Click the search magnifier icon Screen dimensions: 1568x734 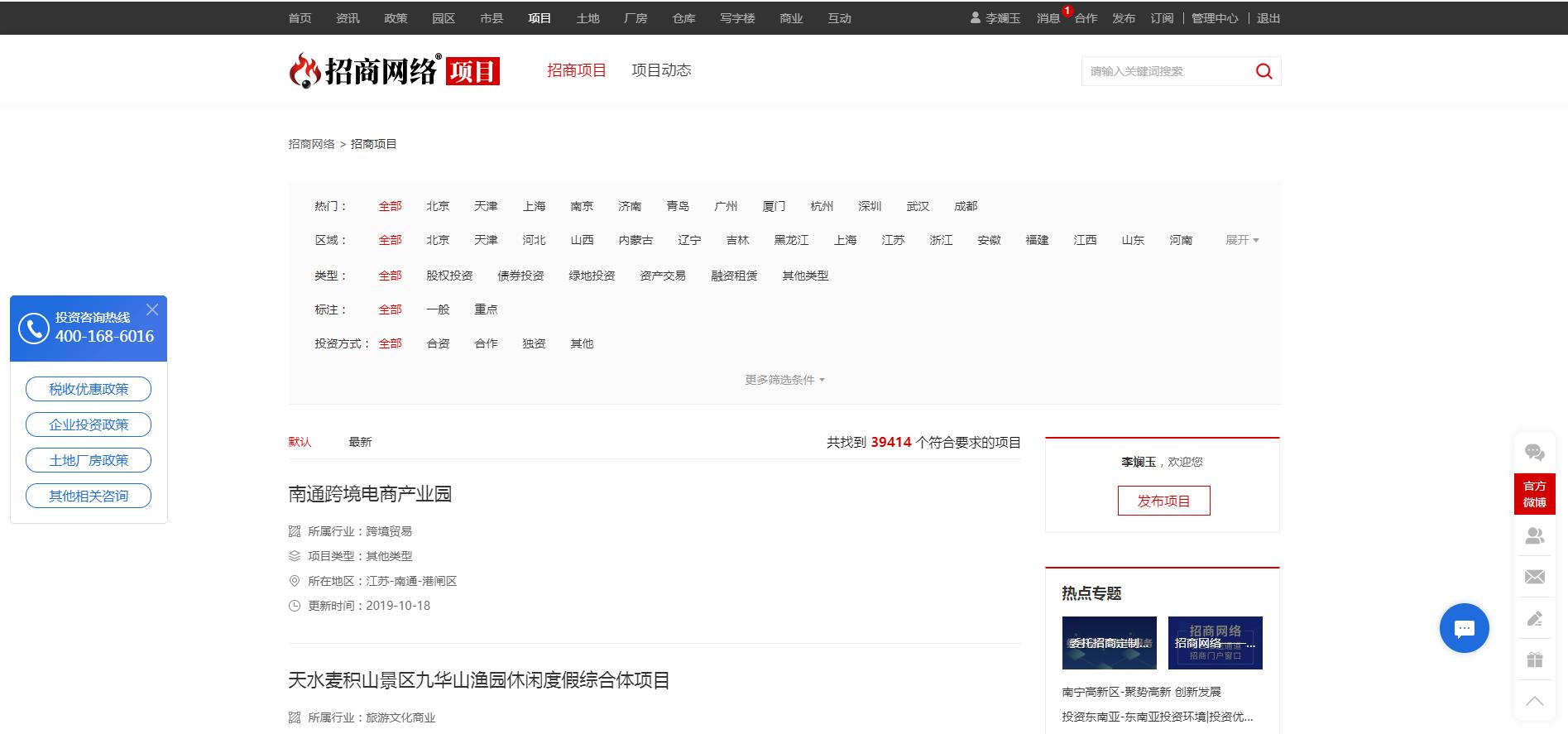pos(1264,71)
